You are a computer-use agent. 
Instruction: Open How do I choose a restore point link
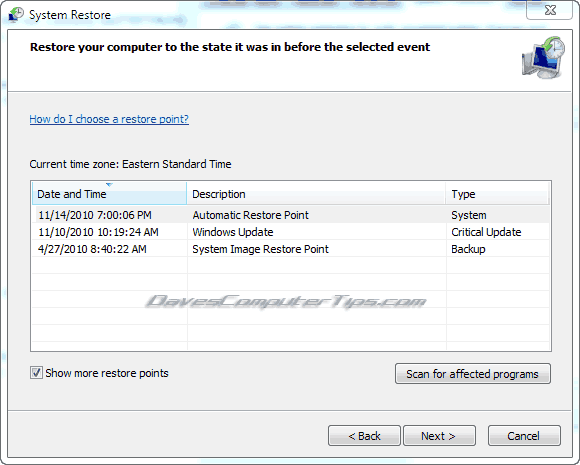click(x=109, y=119)
